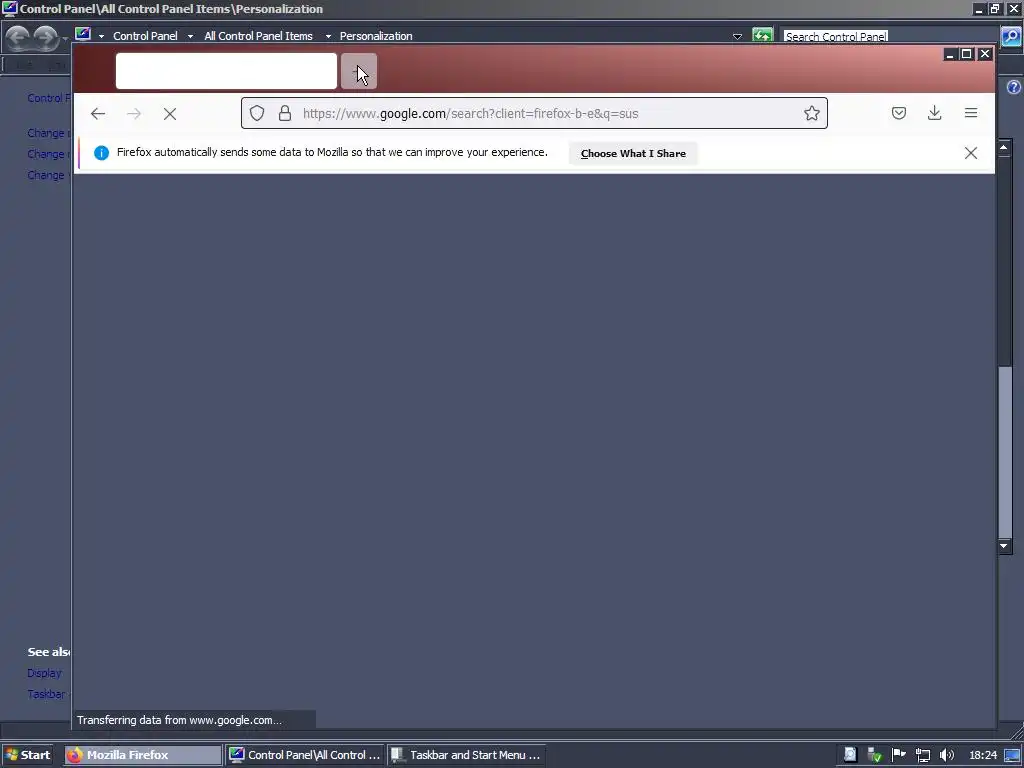This screenshot has width=1024, height=768.
Task: Click Safely Remove Hardware tray icon
Action: (874, 755)
